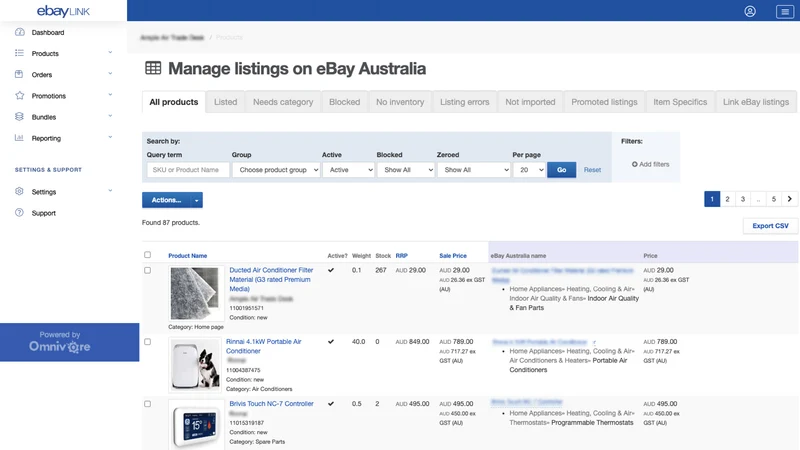Click the Orders box icon
Image resolution: width=800 pixels, height=450 pixels.
click(19, 74)
